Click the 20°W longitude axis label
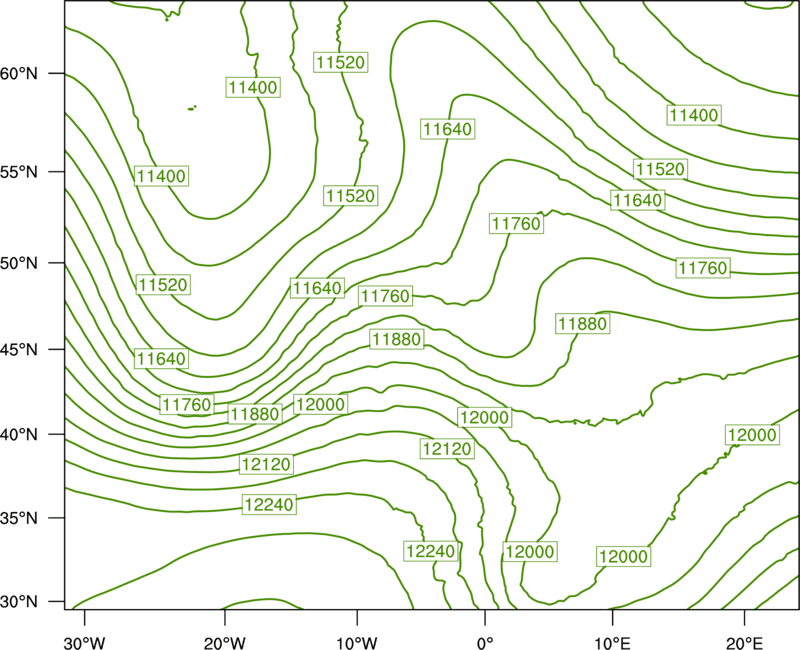800x650 pixels. [225, 643]
